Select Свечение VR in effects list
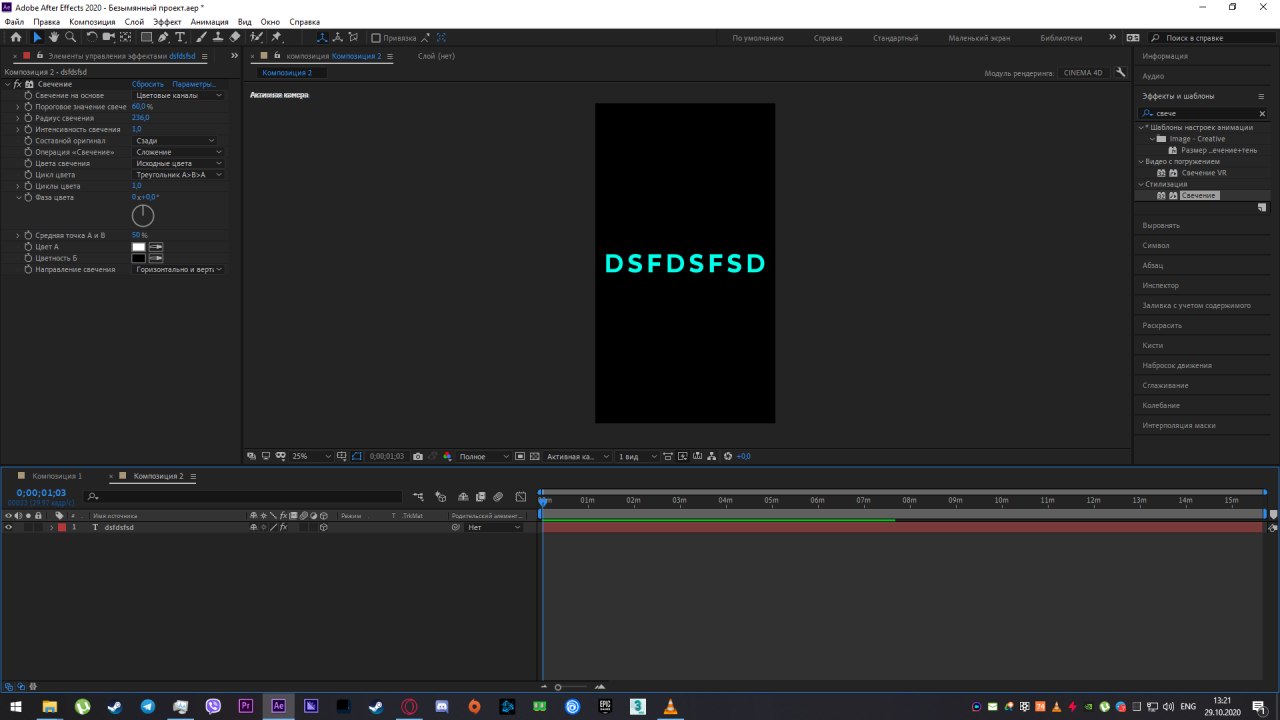 1204,173
